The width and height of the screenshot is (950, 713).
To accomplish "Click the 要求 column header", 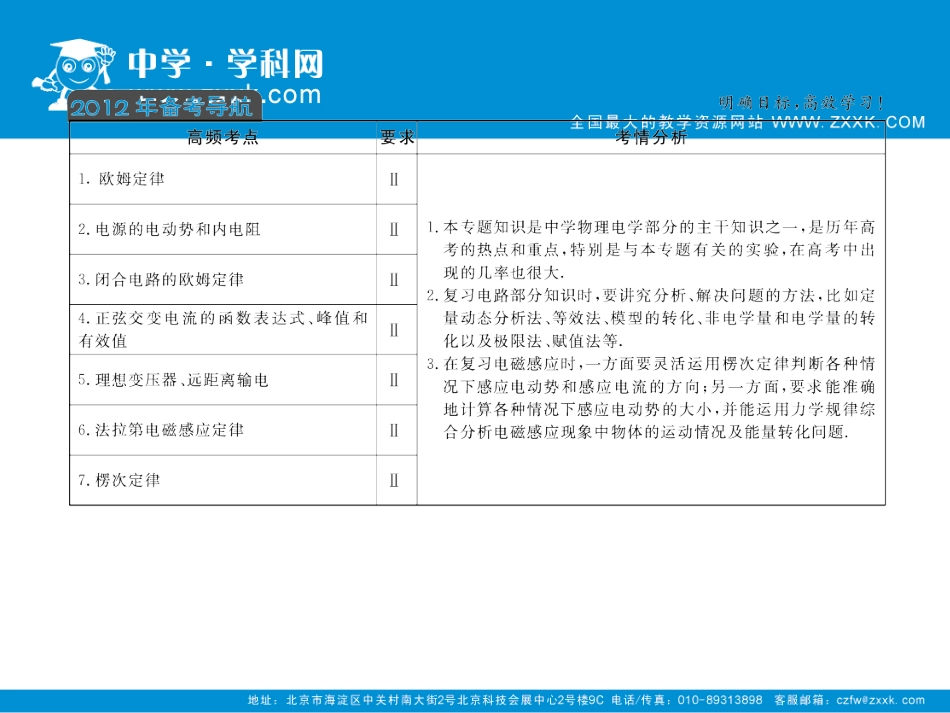I will pyautogui.click(x=396, y=138).
